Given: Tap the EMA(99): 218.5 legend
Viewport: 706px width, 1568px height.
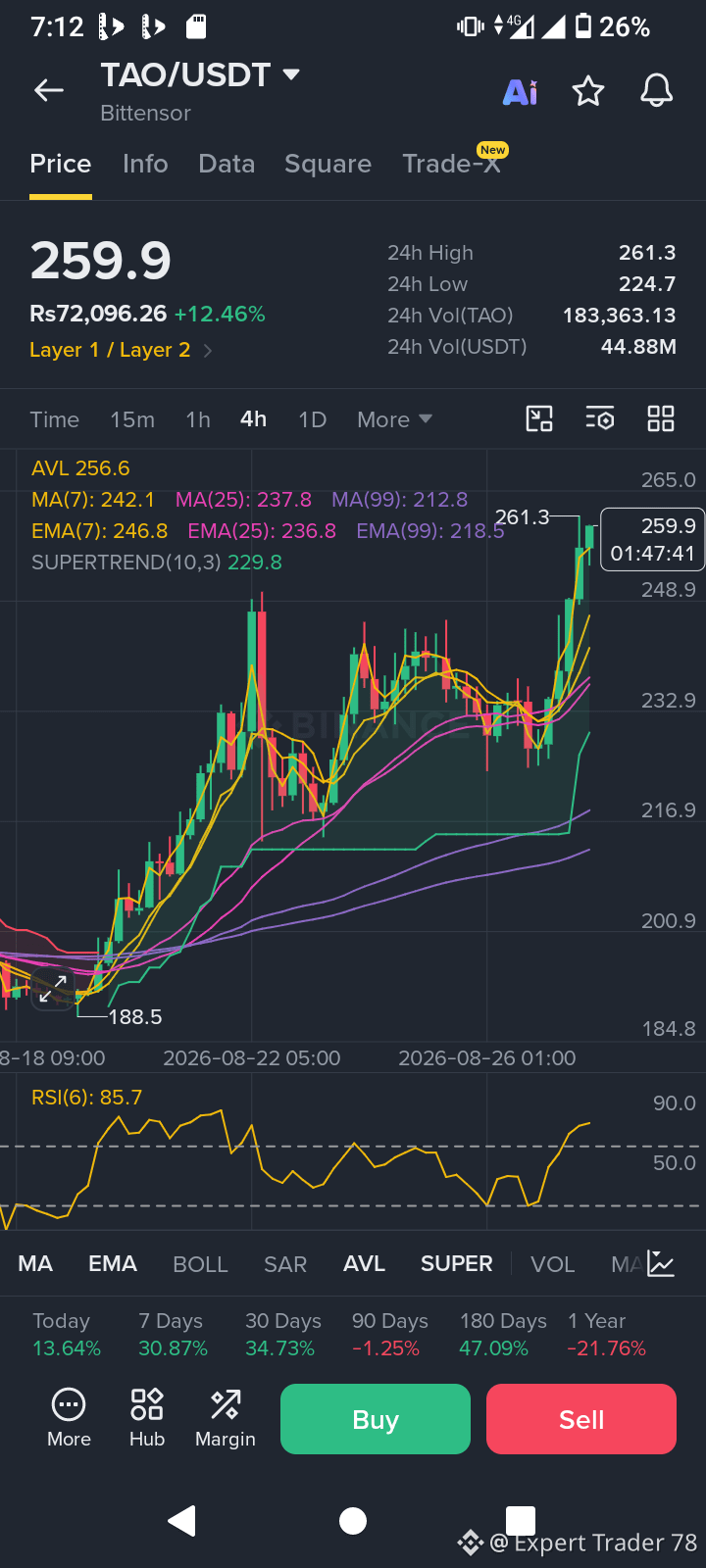Looking at the screenshot, I should coord(430,531).
